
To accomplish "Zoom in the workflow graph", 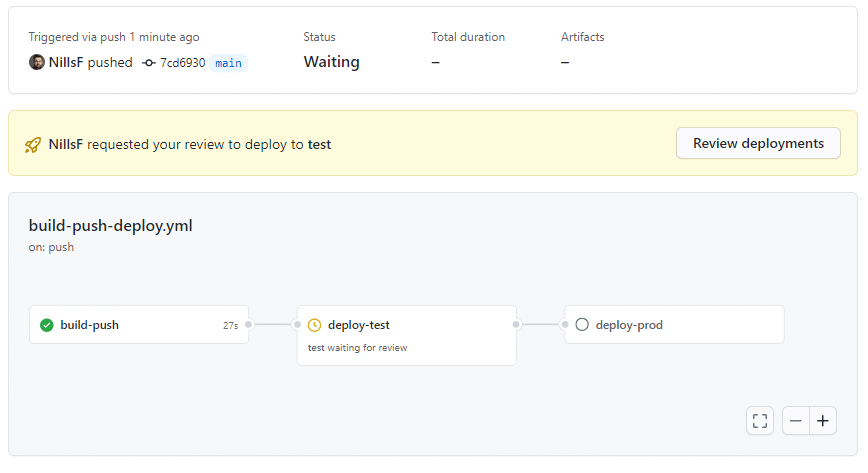I will [x=823, y=421].
